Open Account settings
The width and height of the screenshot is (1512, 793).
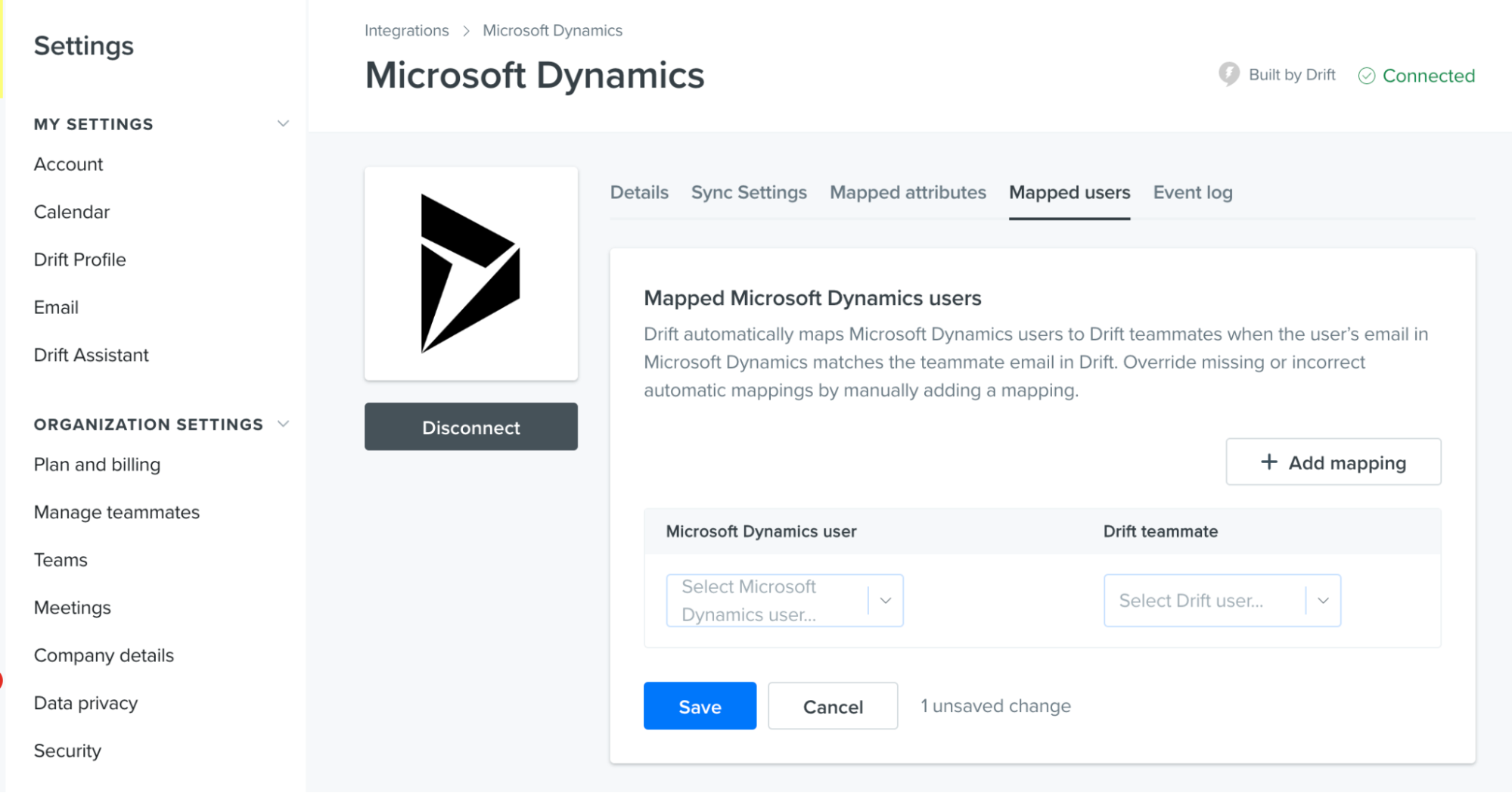[x=68, y=164]
